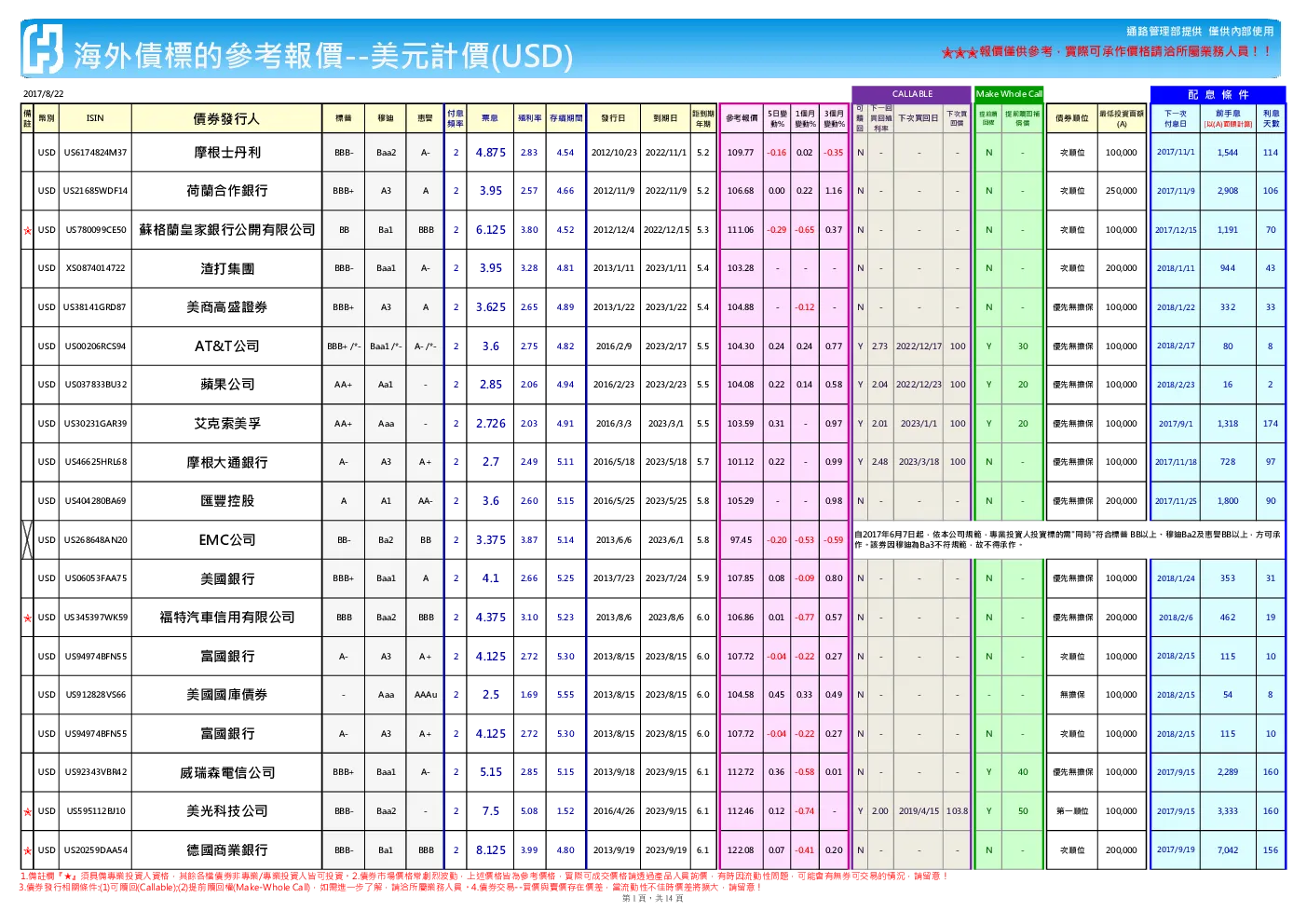Select issuer name EMC公司

pos(227,540)
